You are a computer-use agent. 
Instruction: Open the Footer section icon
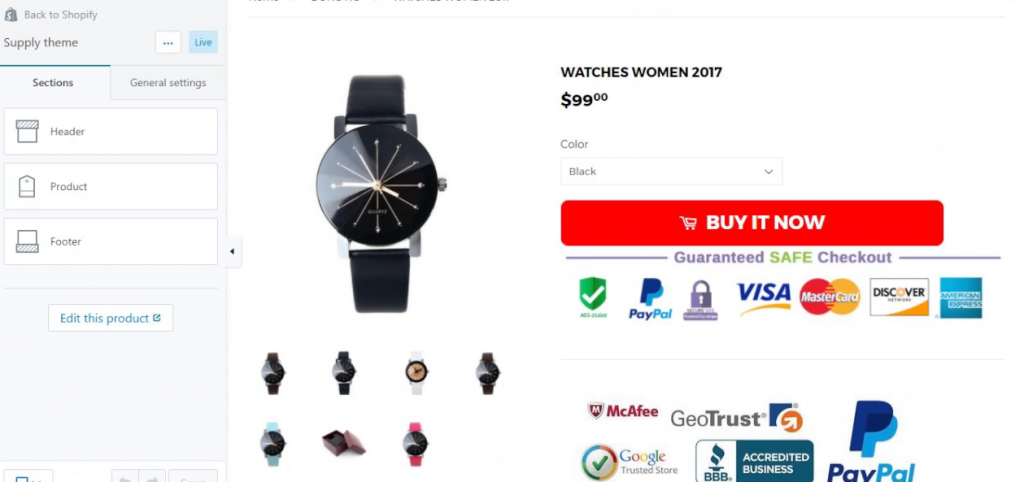[x=27, y=241]
